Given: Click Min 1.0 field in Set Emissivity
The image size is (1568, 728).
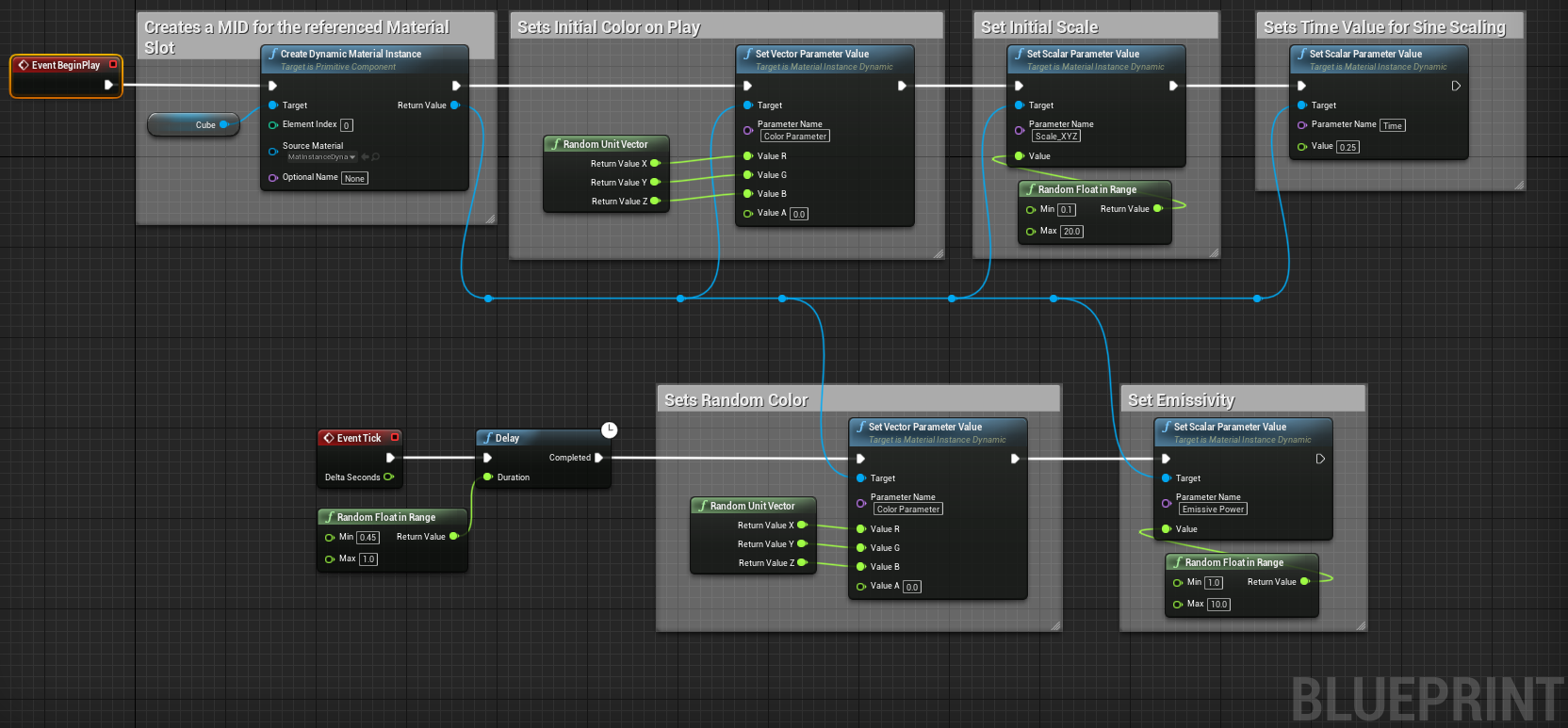Looking at the screenshot, I should click(1214, 583).
